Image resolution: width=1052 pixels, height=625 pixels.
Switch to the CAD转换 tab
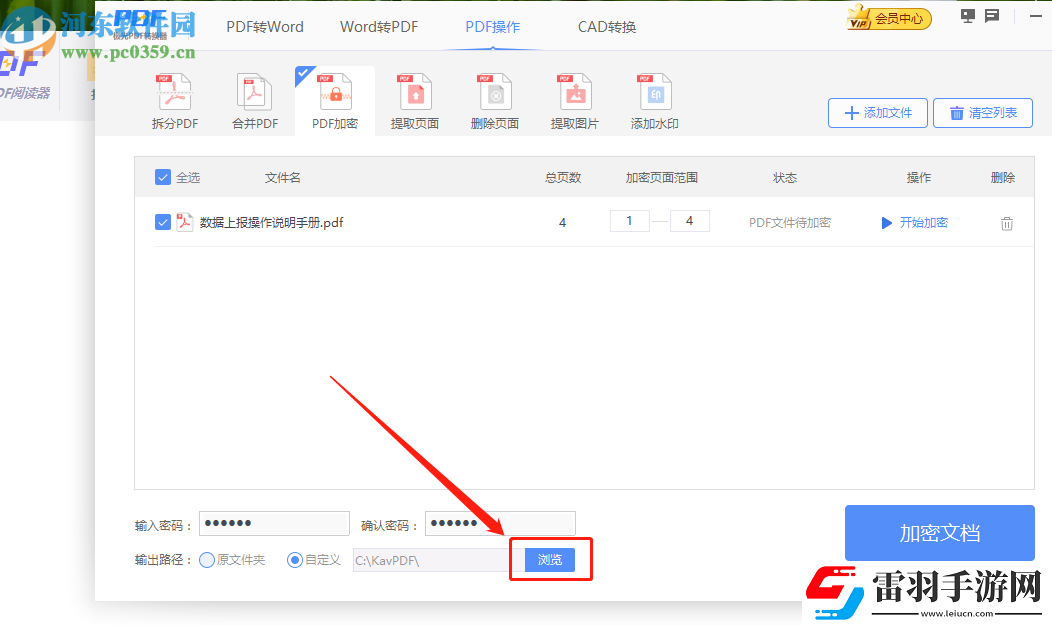click(x=607, y=27)
